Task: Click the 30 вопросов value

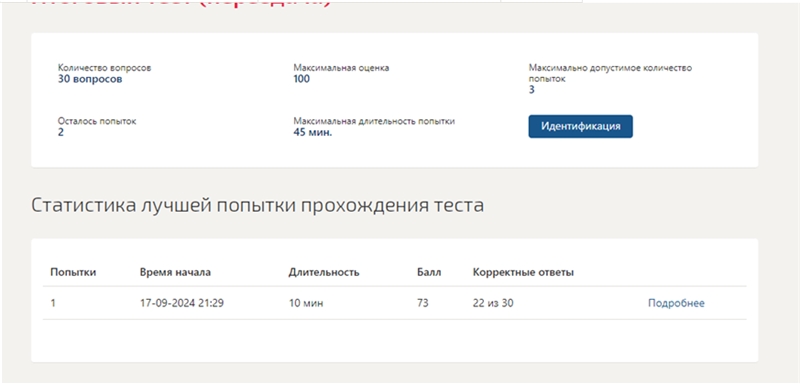Action: (90, 79)
